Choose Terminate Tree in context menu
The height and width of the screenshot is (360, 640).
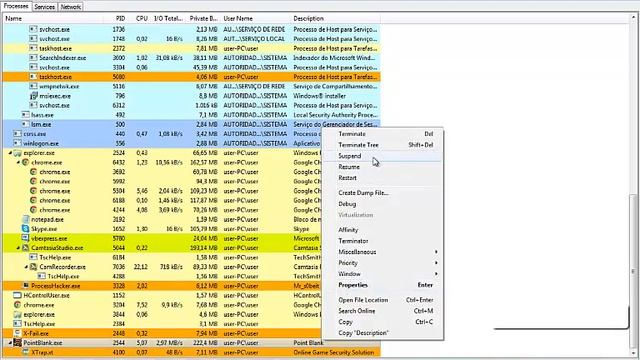pyautogui.click(x=382, y=145)
